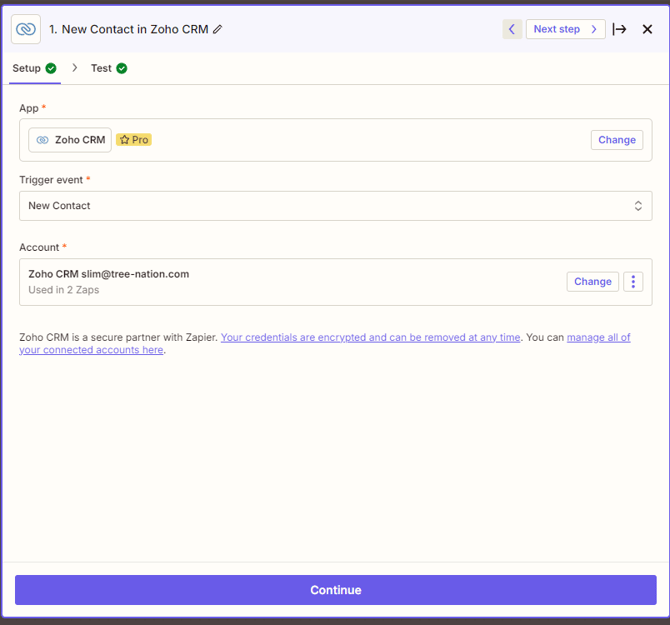670x625 pixels.
Task: Click the Next step button
Action: 565,29
